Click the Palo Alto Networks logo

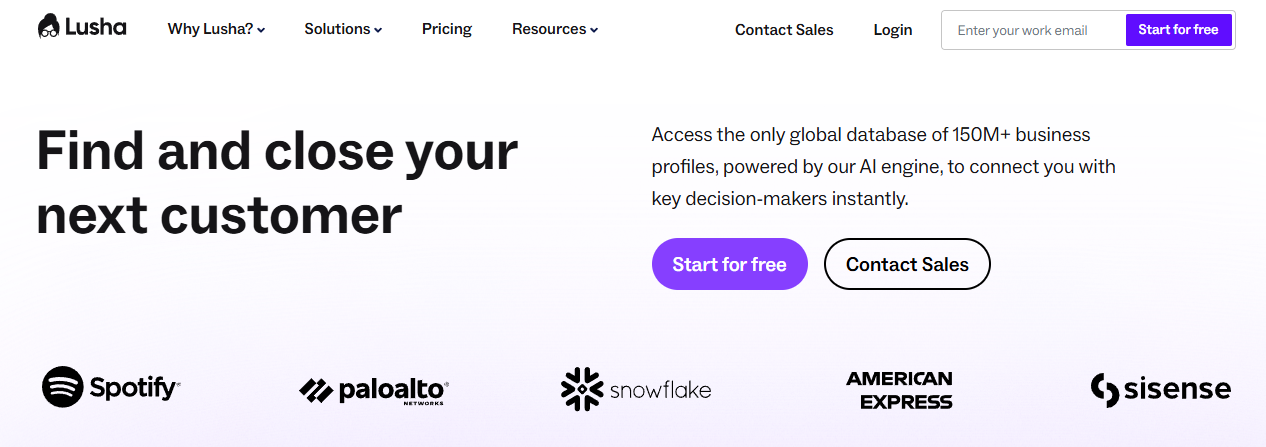[x=374, y=390]
